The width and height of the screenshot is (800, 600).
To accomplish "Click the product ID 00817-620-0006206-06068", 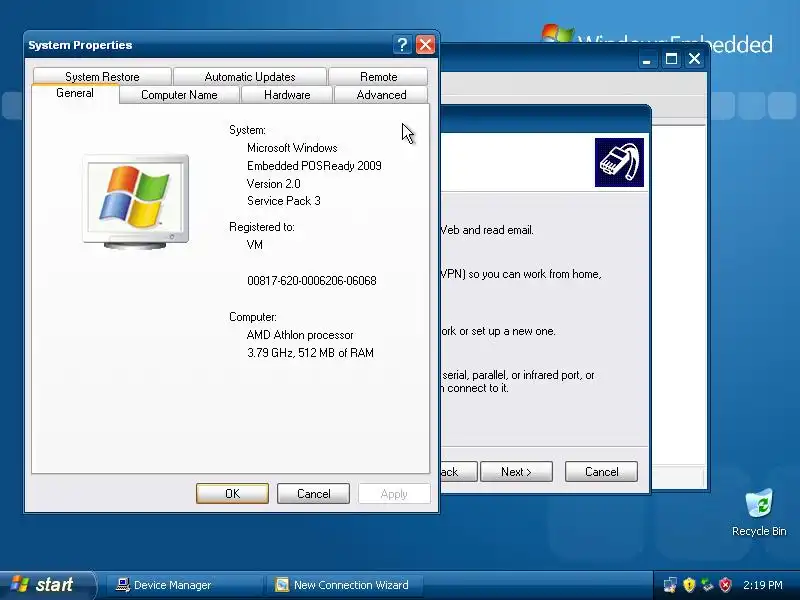I will pos(312,281).
